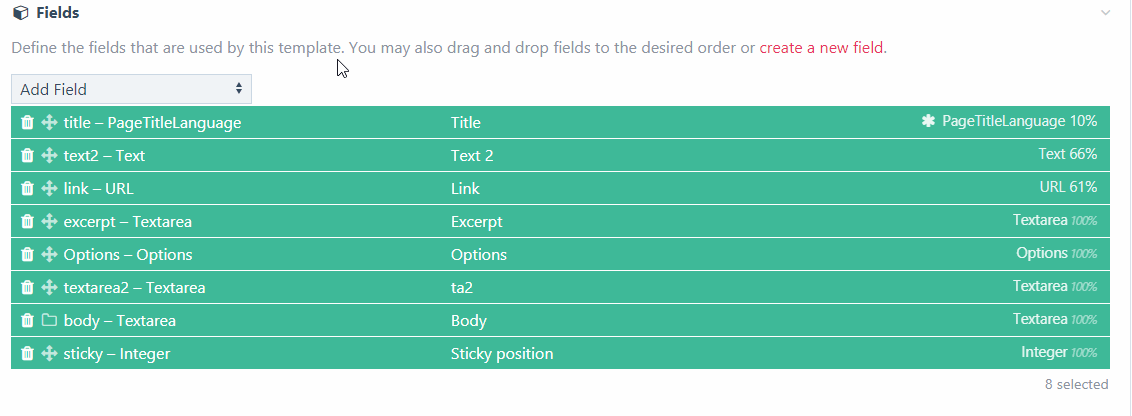Click move handle for text2 field
Viewport: 1132px width, 416px height.
[x=49, y=156]
